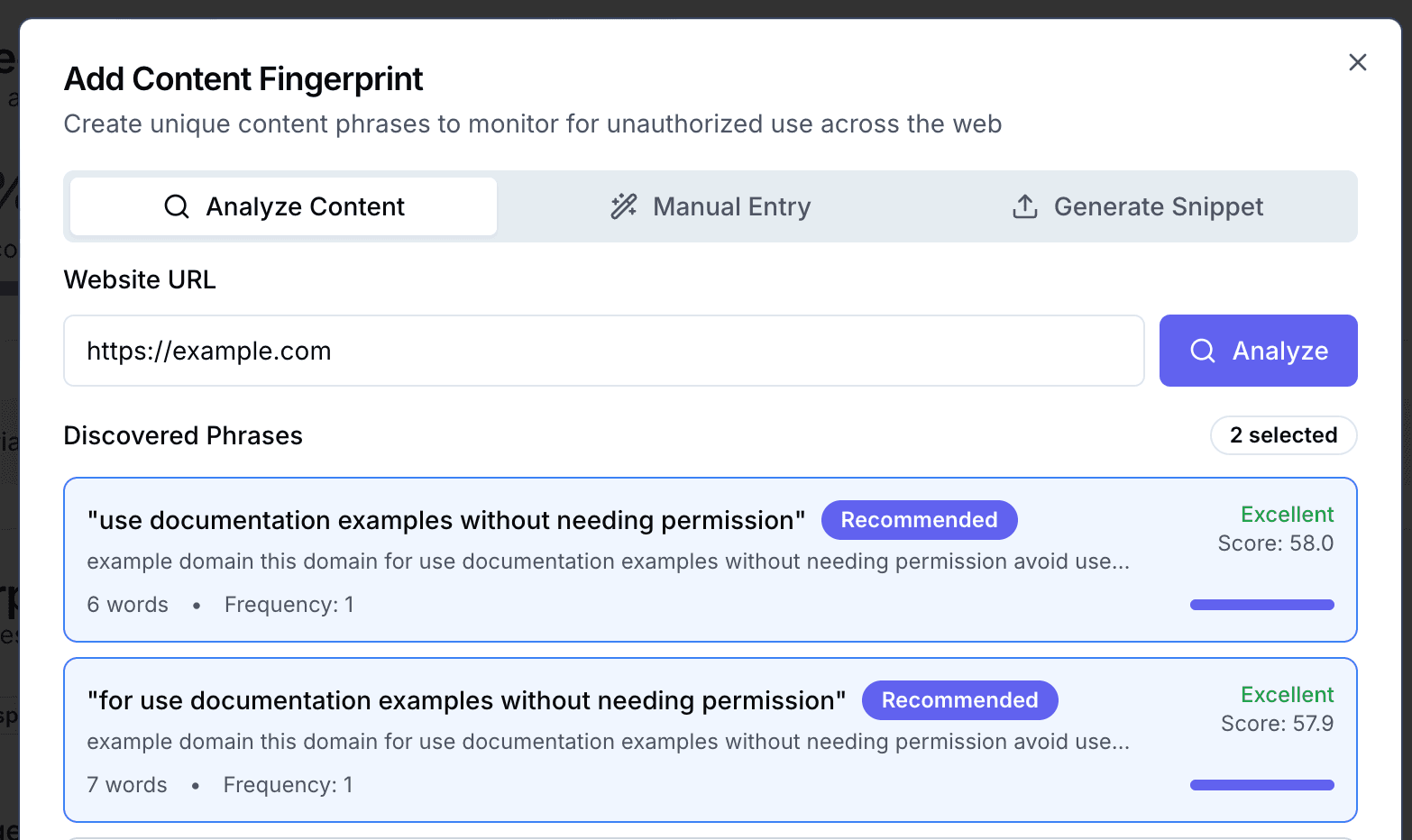Click the score 58.0 progress bar

pyautogui.click(x=1261, y=604)
